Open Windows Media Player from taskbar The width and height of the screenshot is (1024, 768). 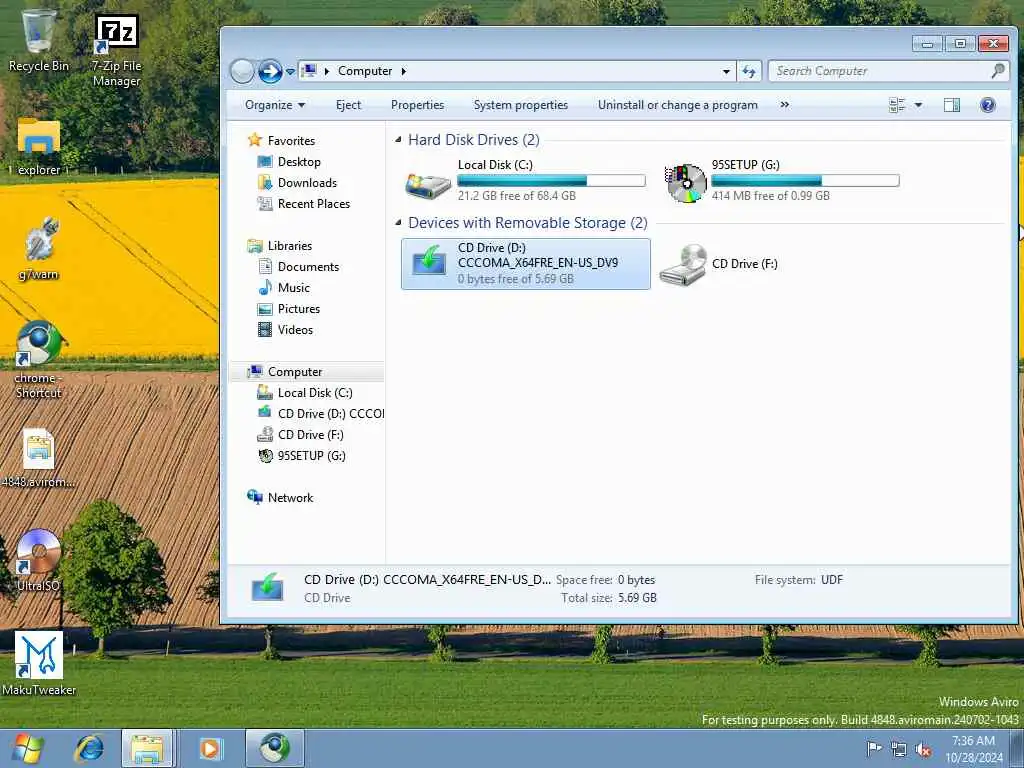coord(210,748)
